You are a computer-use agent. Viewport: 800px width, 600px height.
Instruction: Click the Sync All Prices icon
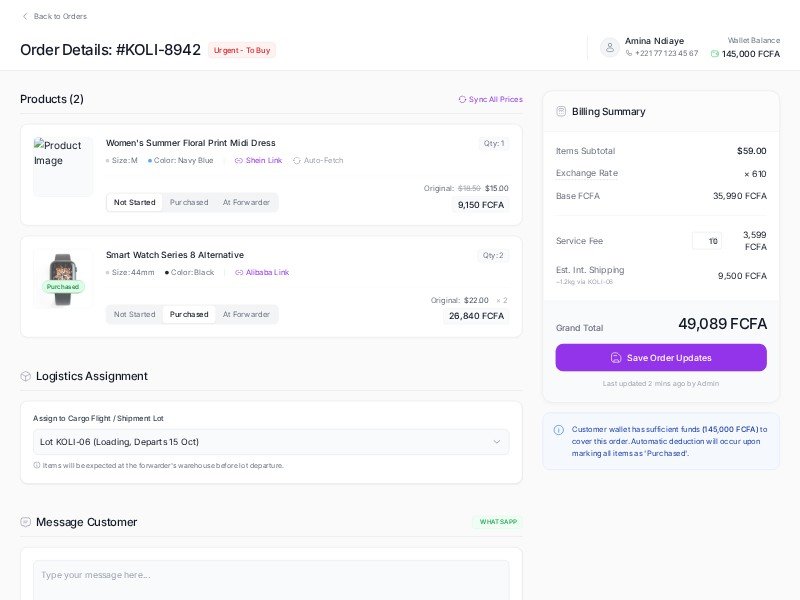click(462, 99)
